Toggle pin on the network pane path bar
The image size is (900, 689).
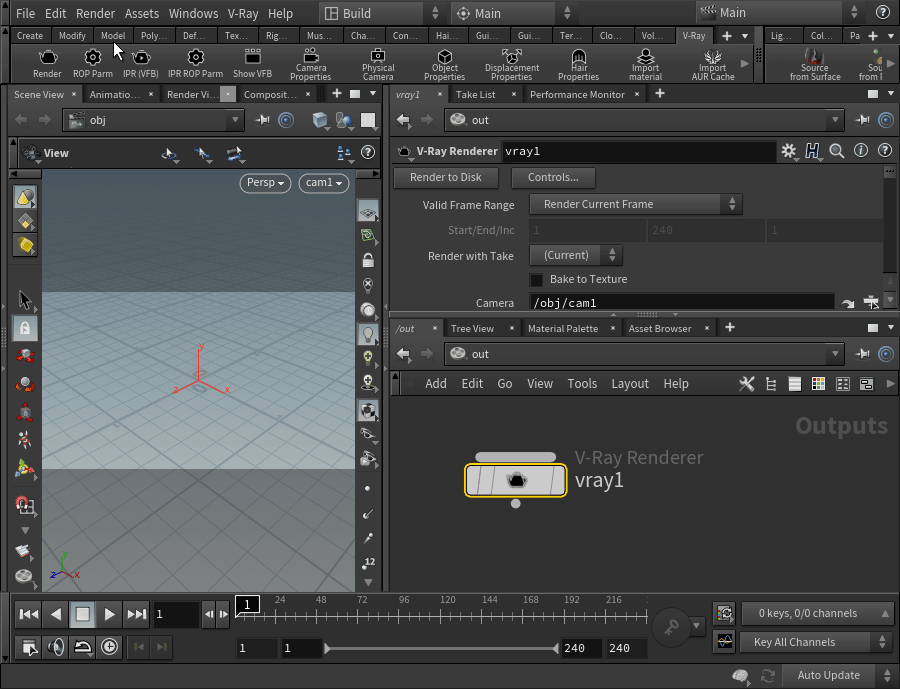tap(862, 354)
